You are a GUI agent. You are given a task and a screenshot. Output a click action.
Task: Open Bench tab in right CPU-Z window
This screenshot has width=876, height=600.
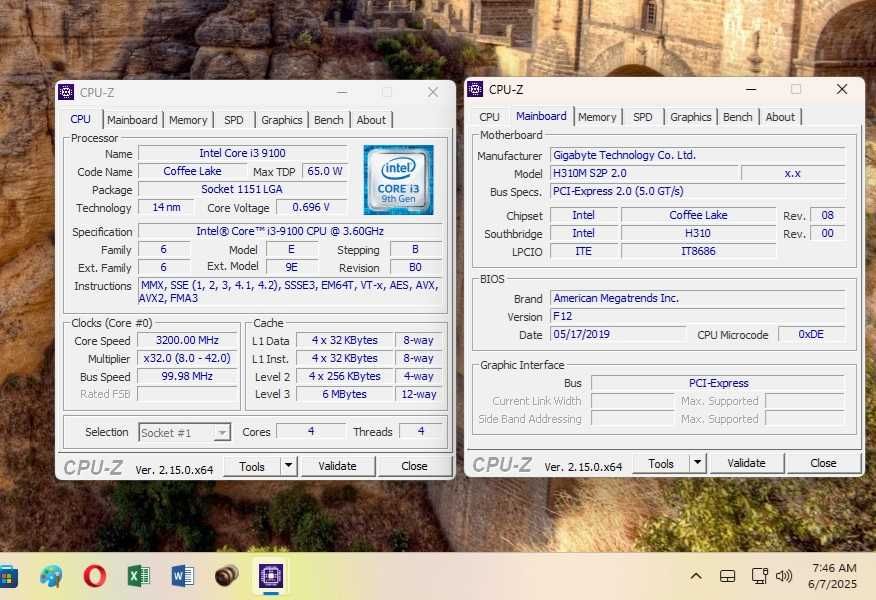click(737, 117)
